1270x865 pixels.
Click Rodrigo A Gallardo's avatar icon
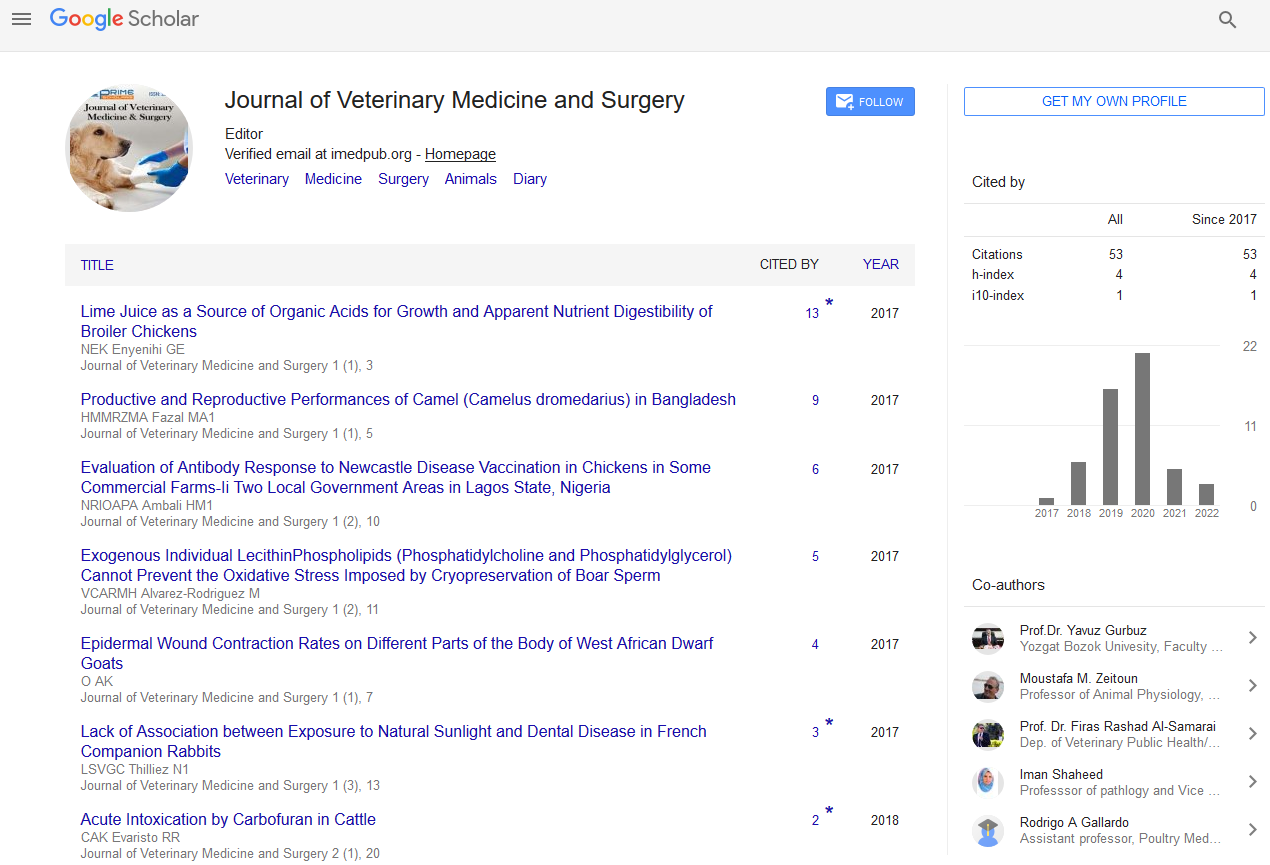click(x=987, y=830)
